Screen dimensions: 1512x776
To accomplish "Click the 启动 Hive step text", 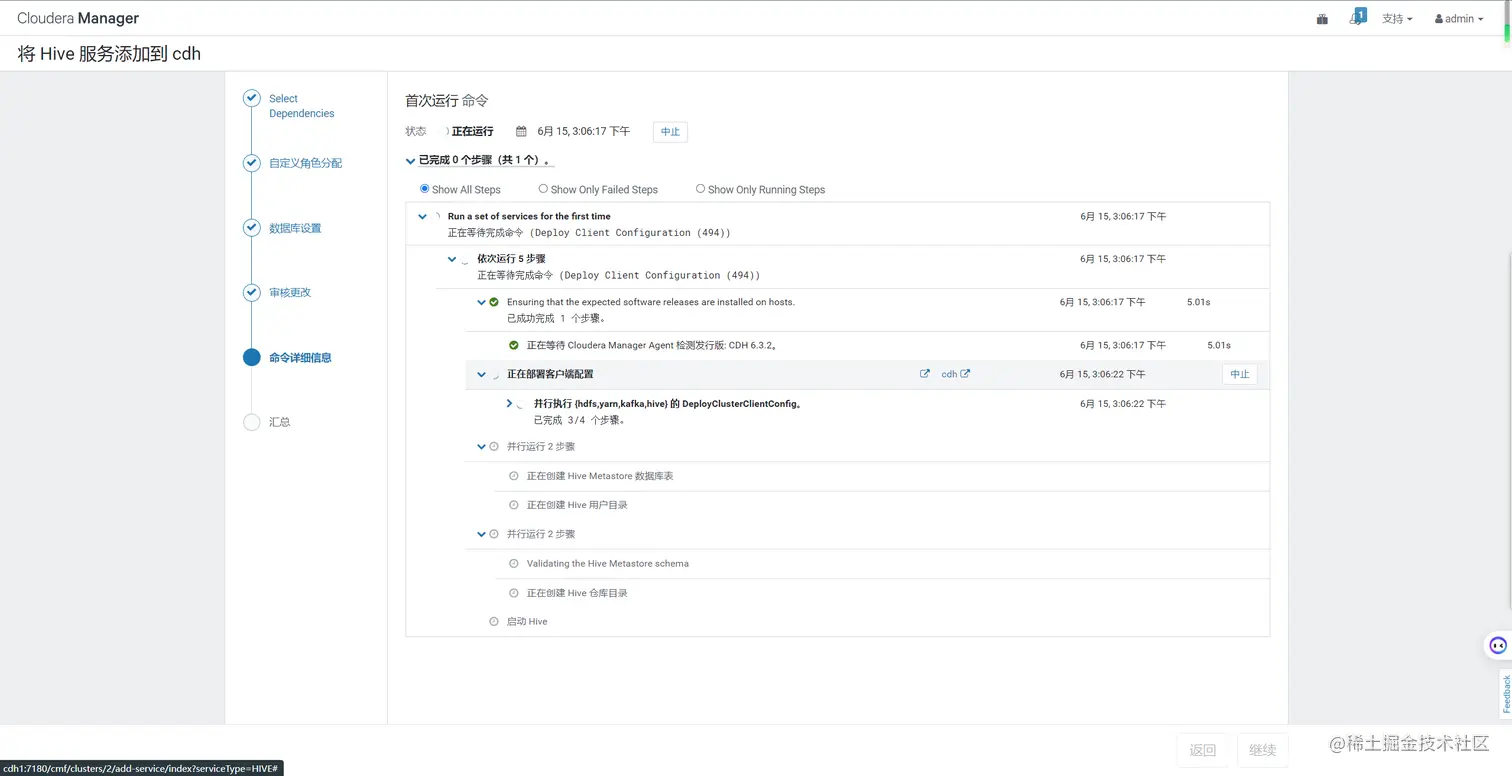I will click(x=527, y=622).
